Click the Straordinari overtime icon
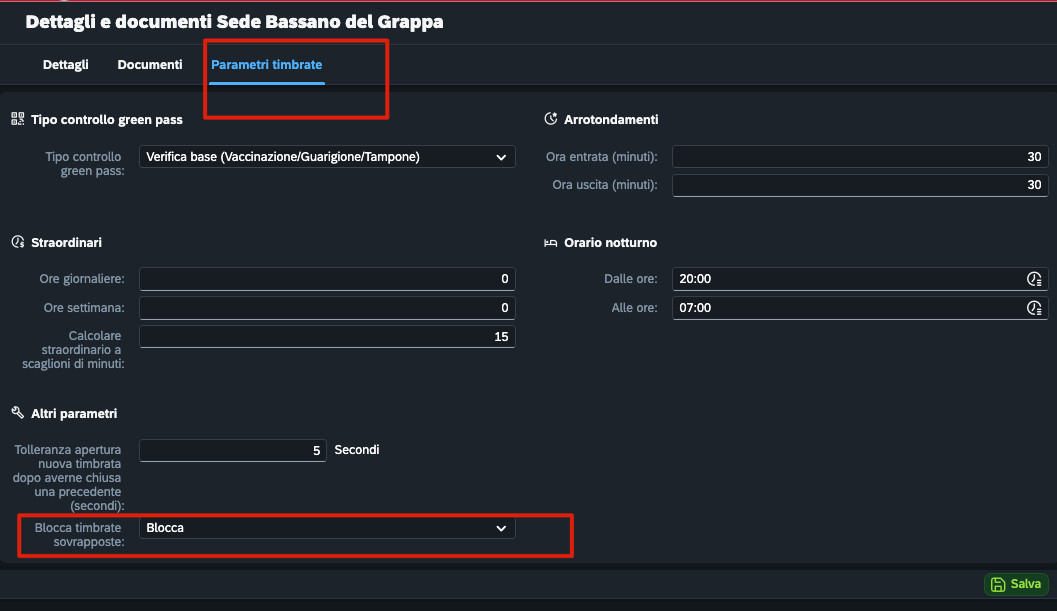 pyautogui.click(x=18, y=242)
